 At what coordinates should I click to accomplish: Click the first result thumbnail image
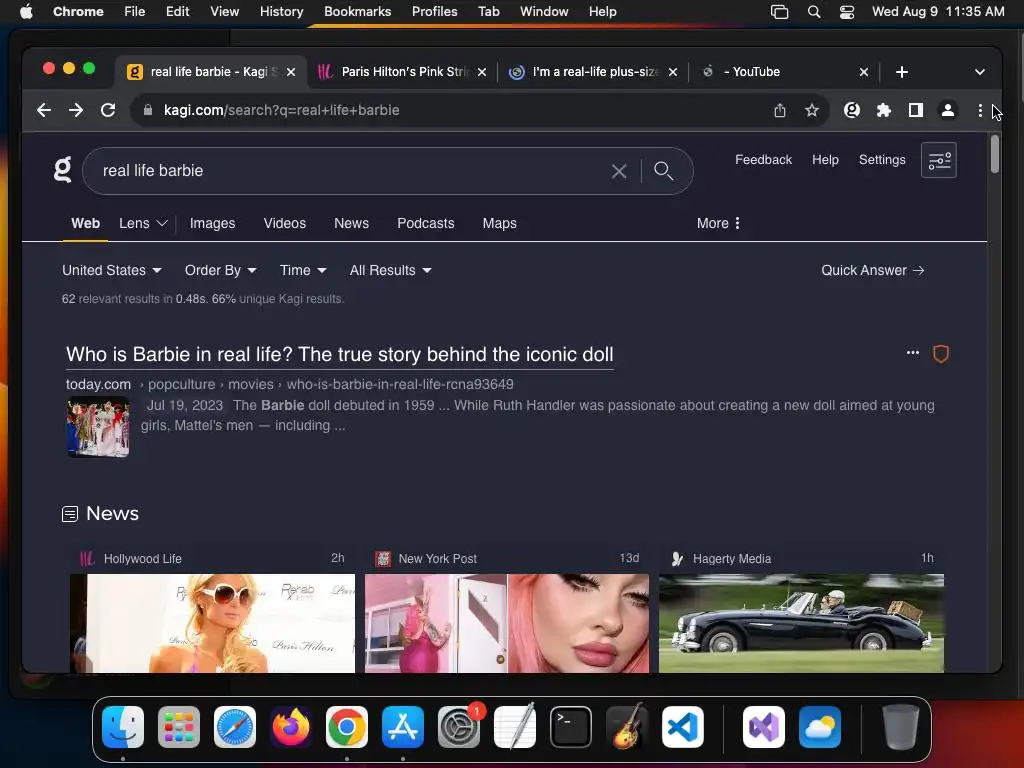(x=98, y=427)
